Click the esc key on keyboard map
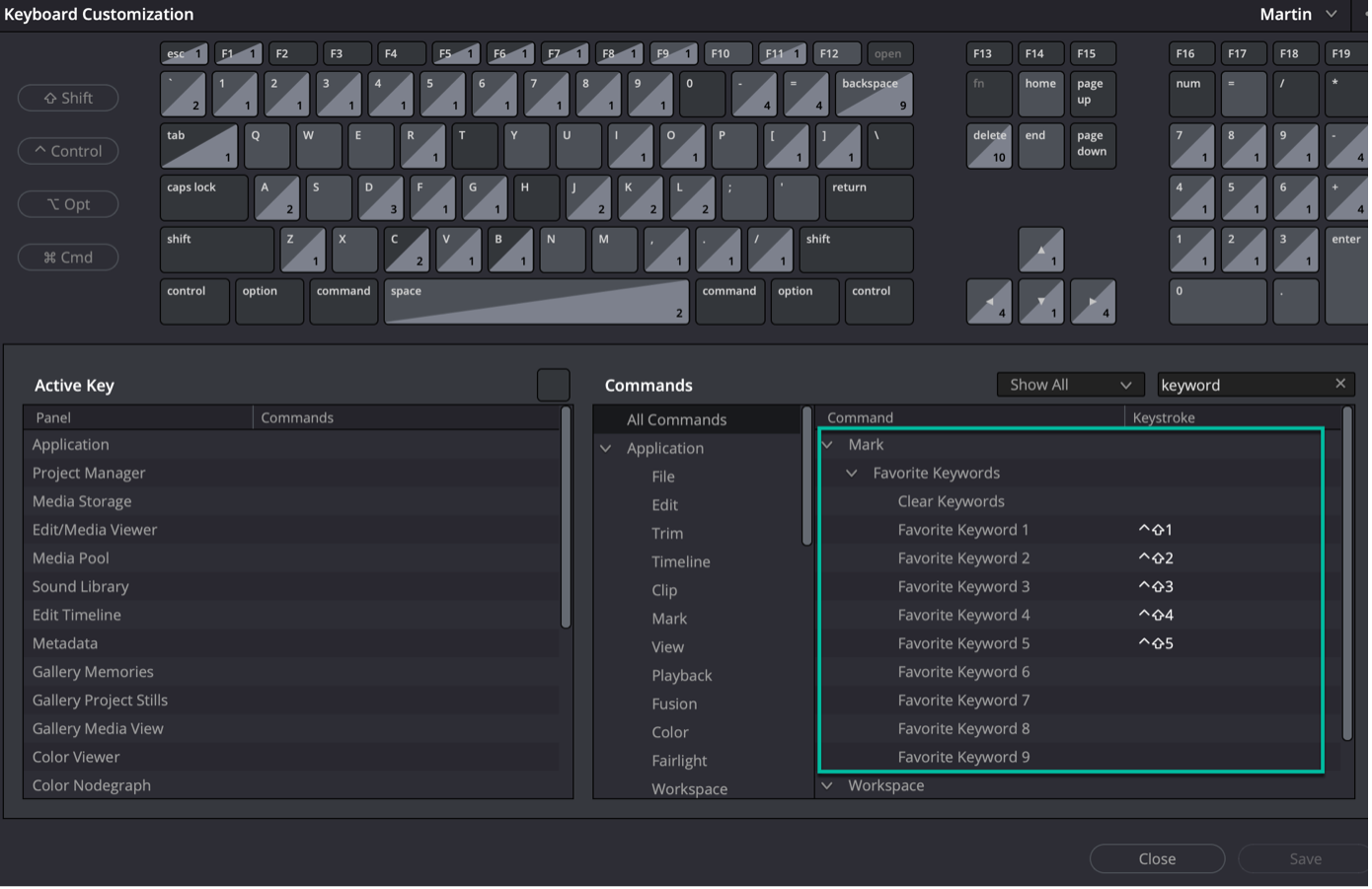 (183, 54)
